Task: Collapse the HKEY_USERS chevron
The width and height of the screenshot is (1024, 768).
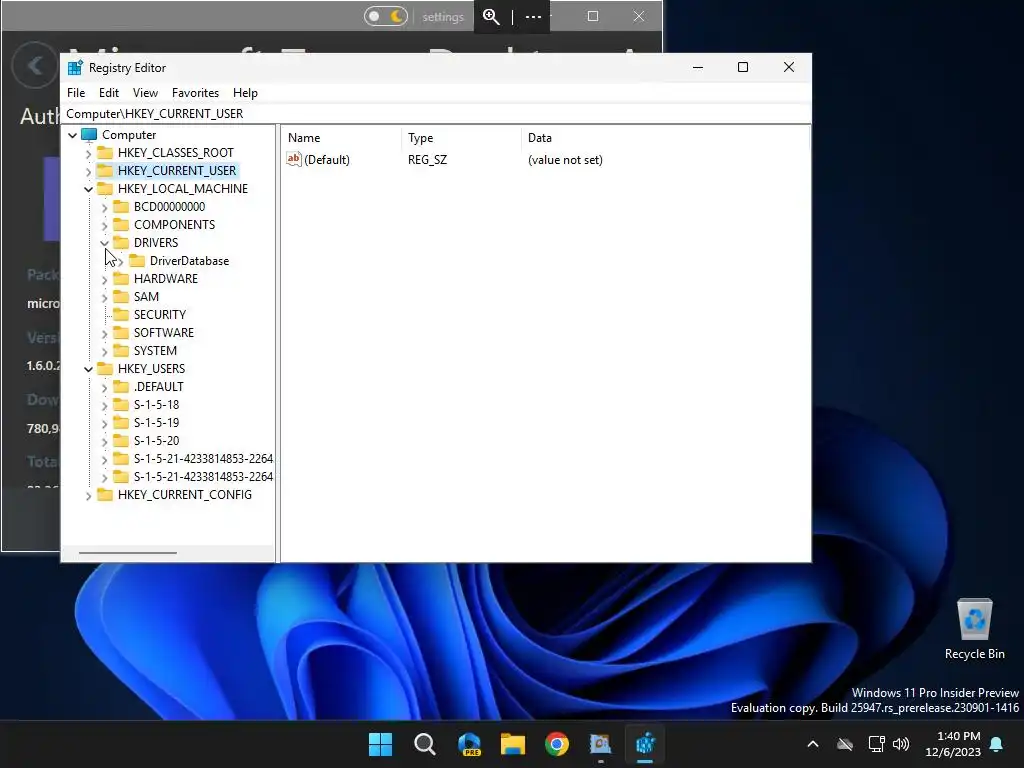Action: pyautogui.click(x=89, y=370)
